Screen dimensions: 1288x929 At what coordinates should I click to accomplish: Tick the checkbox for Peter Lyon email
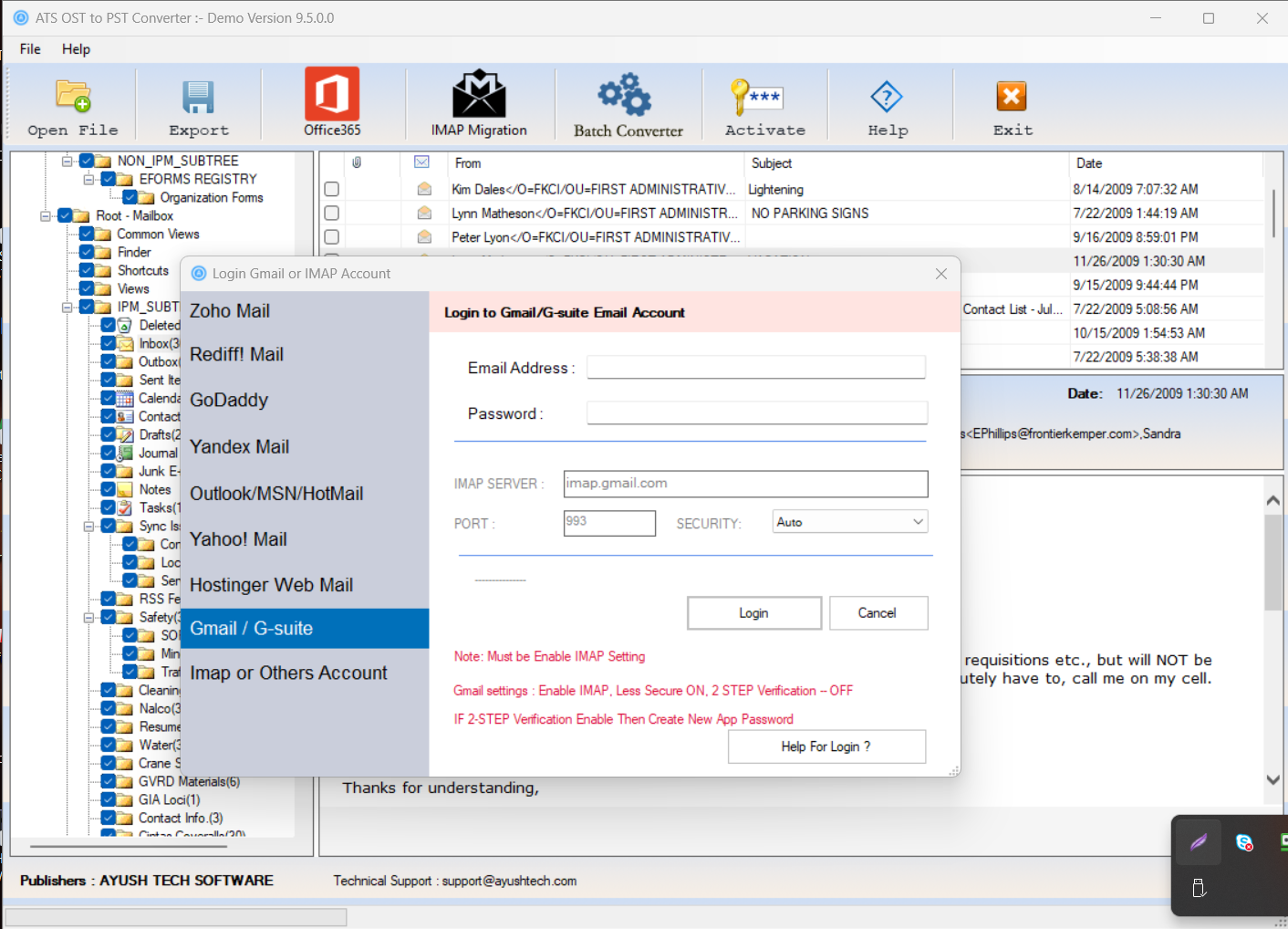[332, 236]
